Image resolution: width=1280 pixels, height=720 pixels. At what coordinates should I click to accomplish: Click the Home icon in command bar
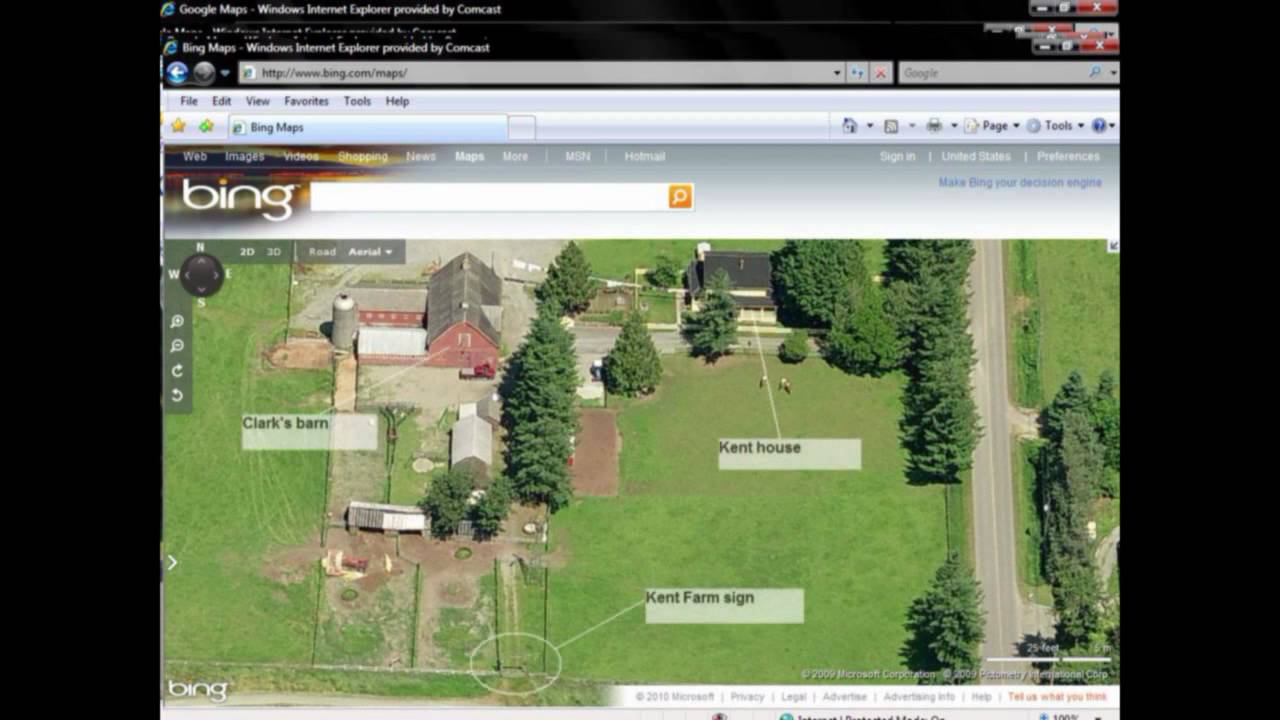849,126
